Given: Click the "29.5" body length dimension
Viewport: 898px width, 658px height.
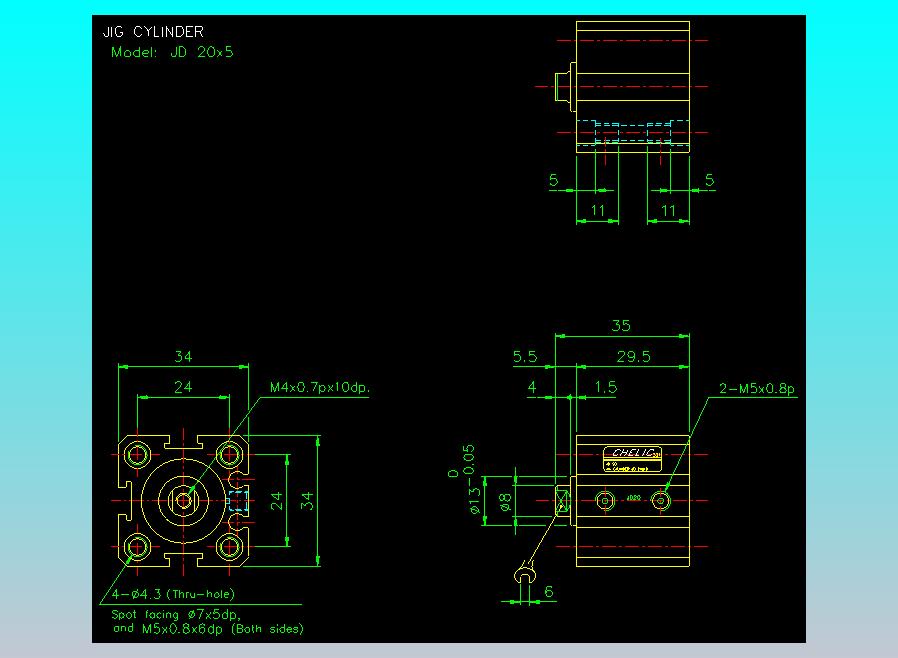Looking at the screenshot, I should click(633, 357).
